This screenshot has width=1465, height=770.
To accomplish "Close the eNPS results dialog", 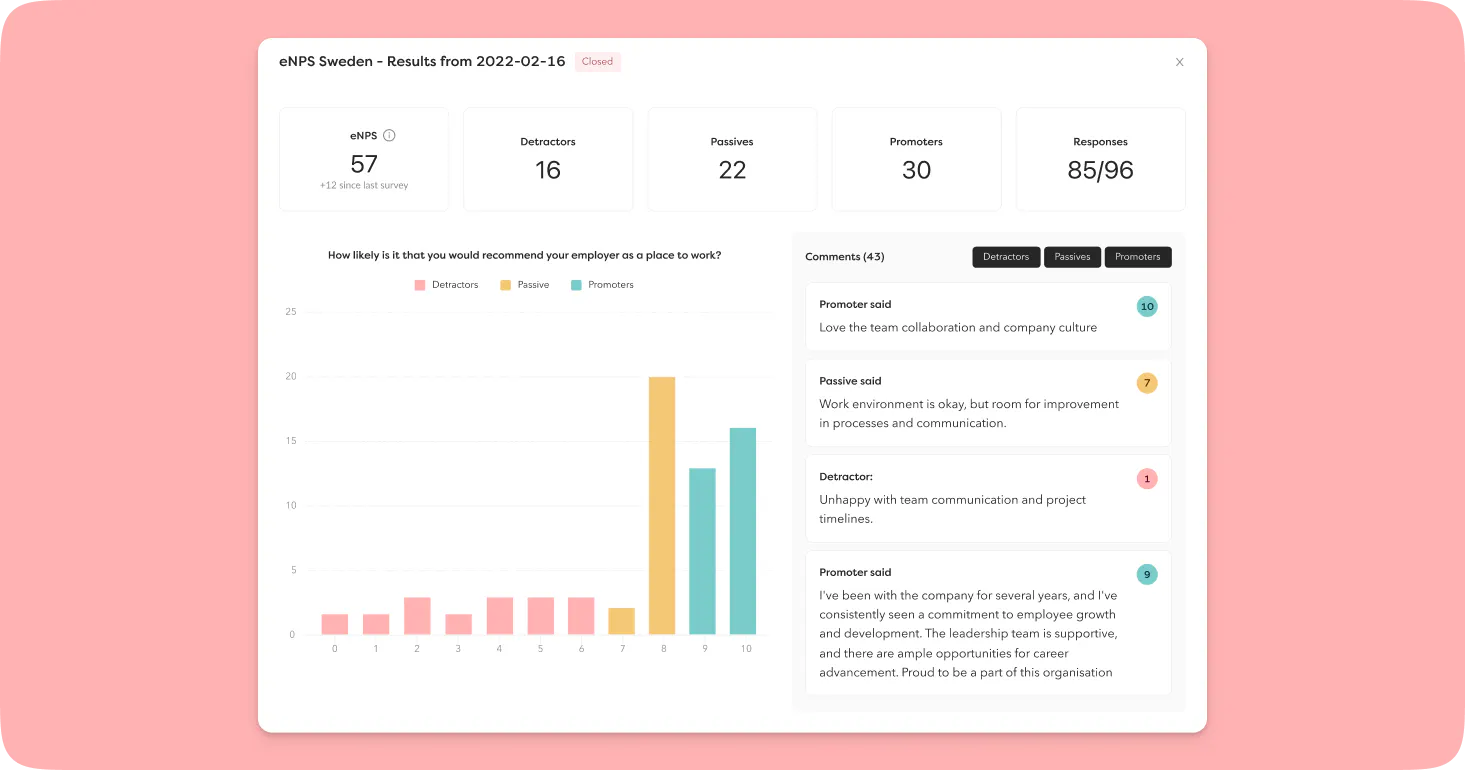I will point(1179,62).
